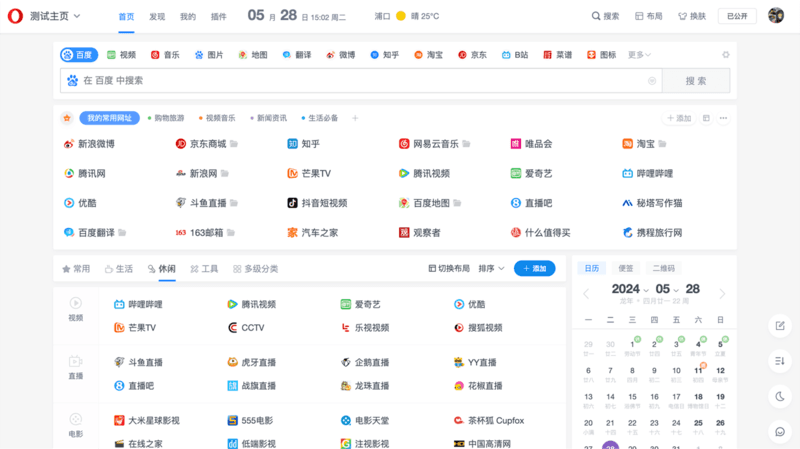
Task: Click the sunny weather icon
Action: tap(401, 16)
